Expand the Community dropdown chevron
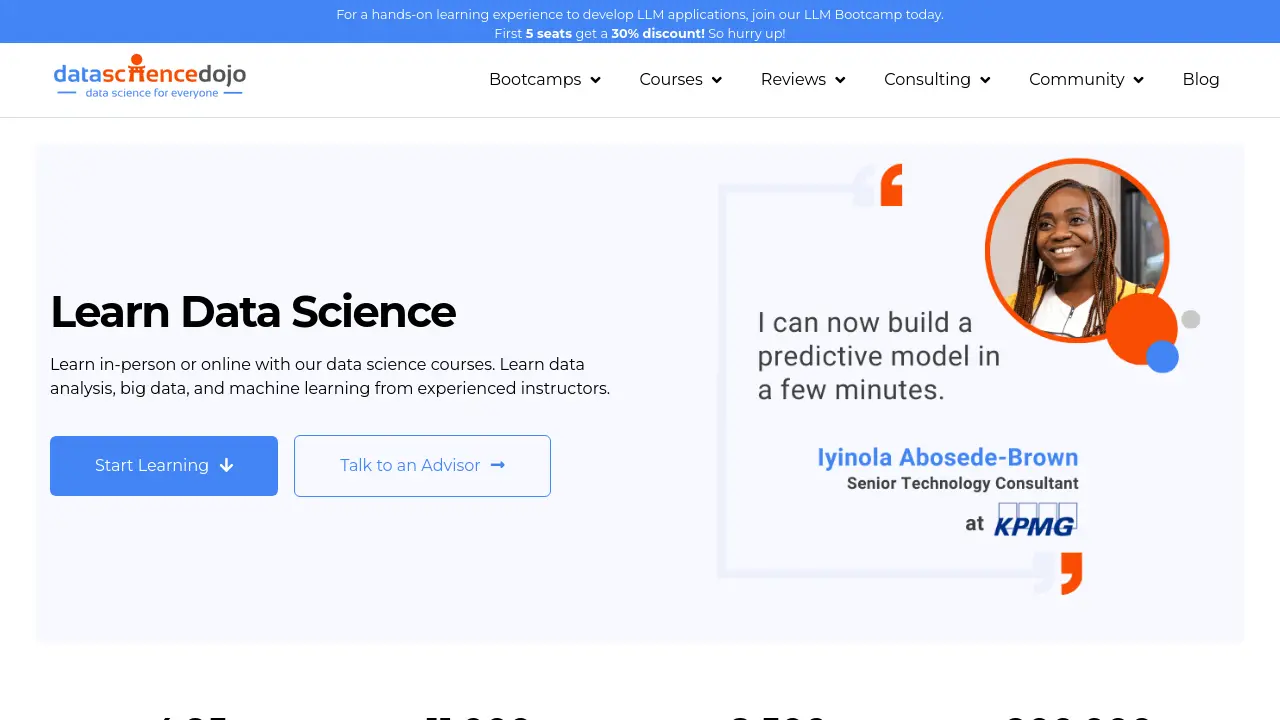The image size is (1280, 720). pos(1139,80)
